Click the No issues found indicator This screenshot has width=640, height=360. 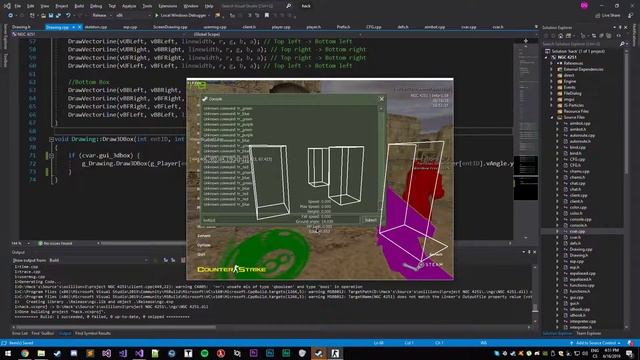(x=55, y=243)
